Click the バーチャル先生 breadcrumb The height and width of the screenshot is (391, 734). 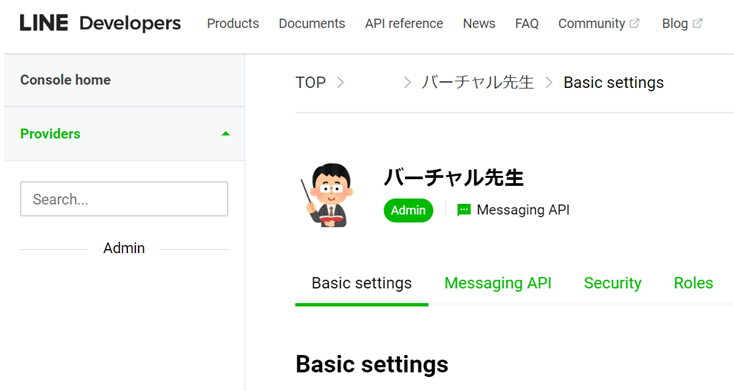point(477,82)
